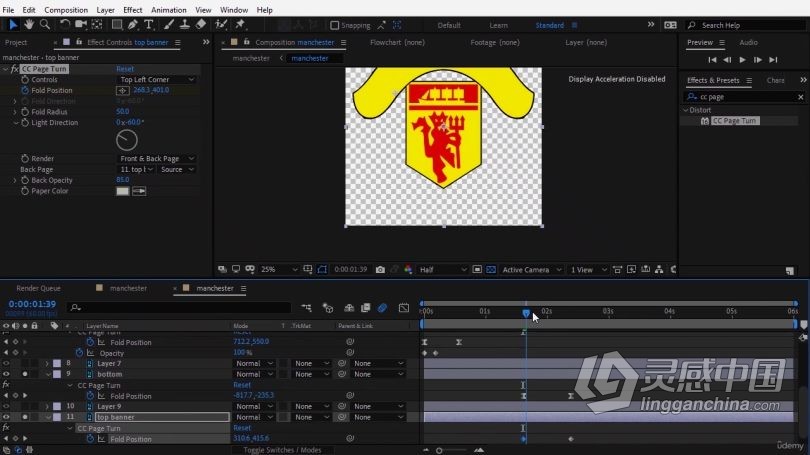The width and height of the screenshot is (810, 455).
Task: Toggle Fold Position stopwatch in Effect Controls
Action: pyautogui.click(x=25, y=90)
